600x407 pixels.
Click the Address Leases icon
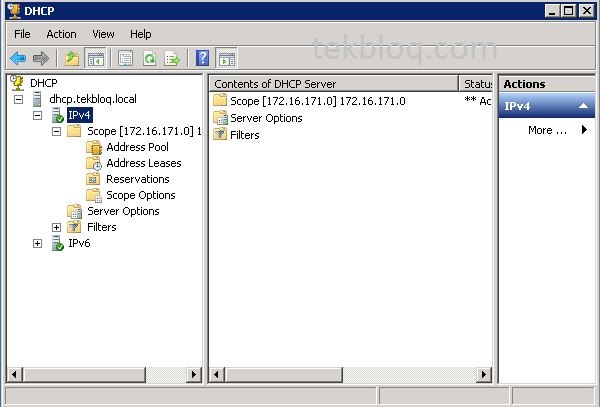(x=94, y=163)
